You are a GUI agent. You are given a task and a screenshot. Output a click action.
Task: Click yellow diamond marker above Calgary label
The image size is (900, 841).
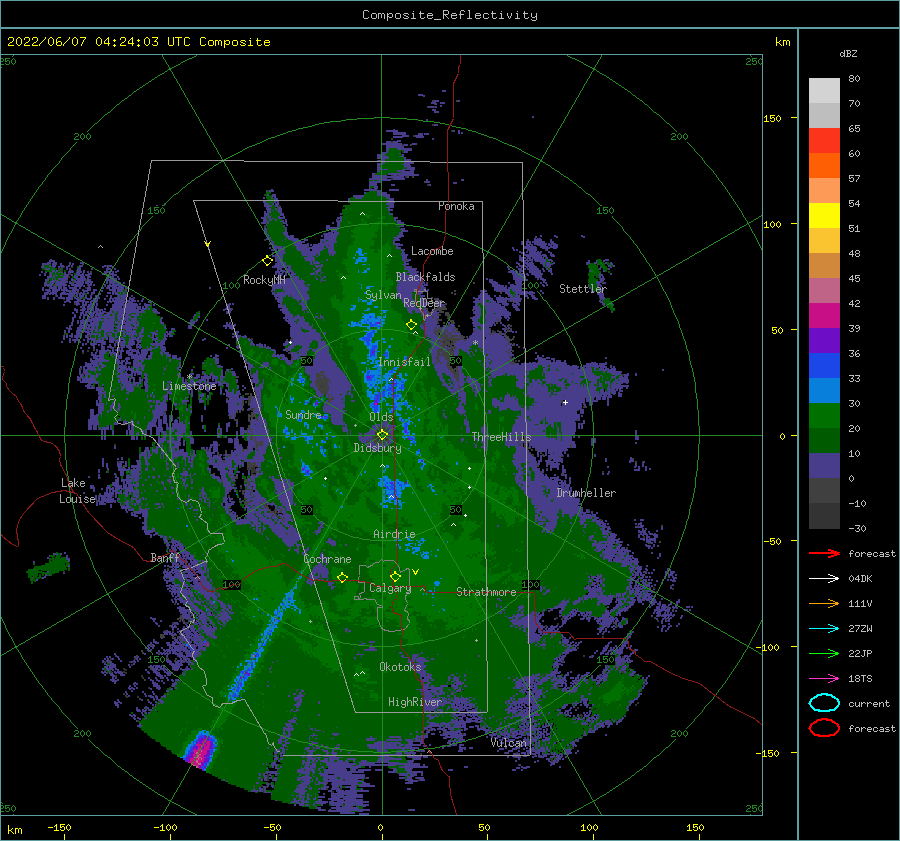tap(395, 576)
